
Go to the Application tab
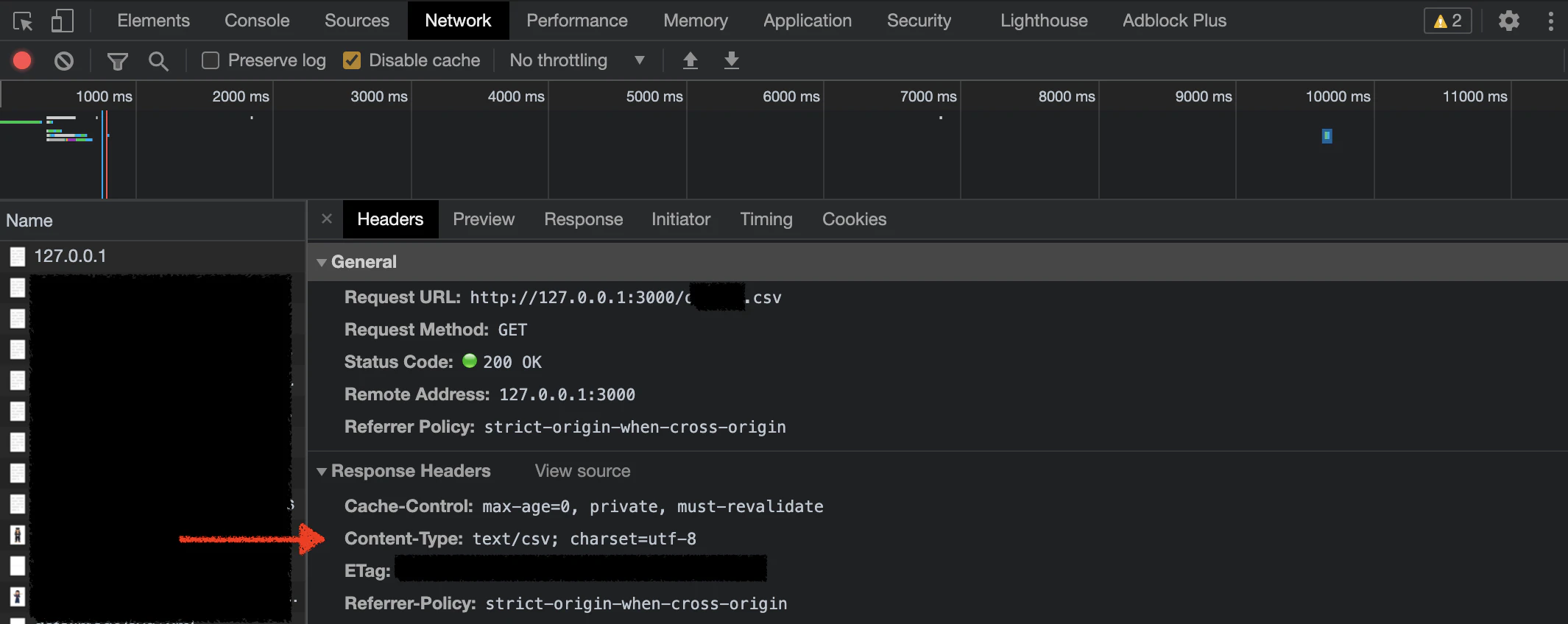coord(808,21)
